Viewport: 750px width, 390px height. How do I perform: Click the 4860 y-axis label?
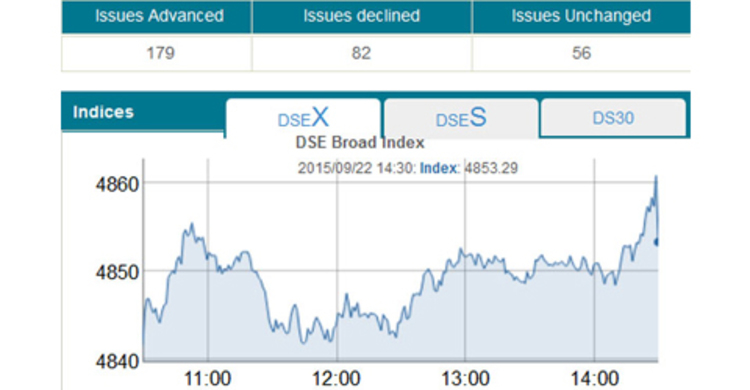coord(117,184)
